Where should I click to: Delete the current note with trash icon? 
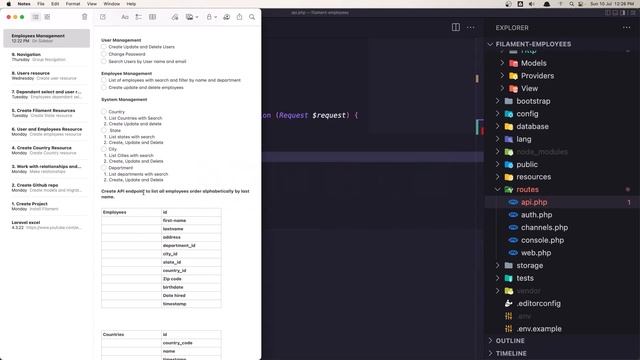point(84,17)
